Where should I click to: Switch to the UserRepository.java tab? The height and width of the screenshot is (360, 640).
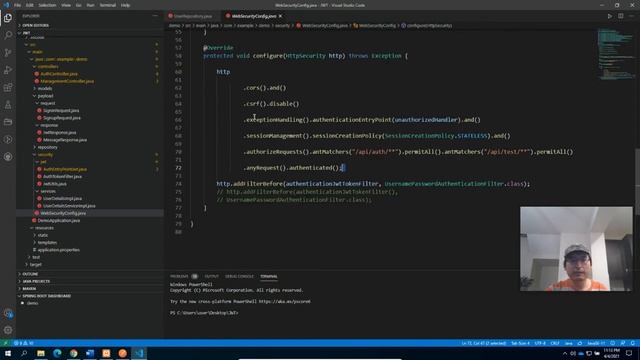pos(193,16)
